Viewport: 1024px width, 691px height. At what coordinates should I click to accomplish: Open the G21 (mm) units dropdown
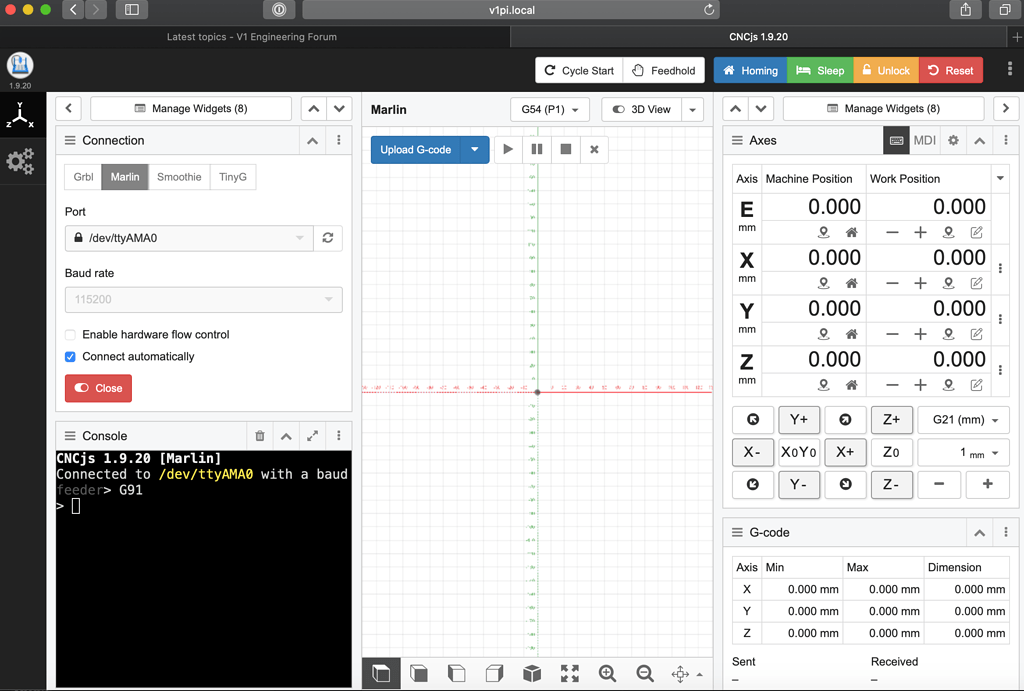[x=964, y=420]
